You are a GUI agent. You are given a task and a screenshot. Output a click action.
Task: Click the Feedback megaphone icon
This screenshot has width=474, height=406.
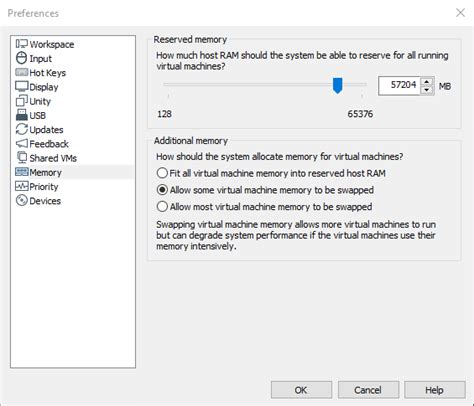[22, 143]
